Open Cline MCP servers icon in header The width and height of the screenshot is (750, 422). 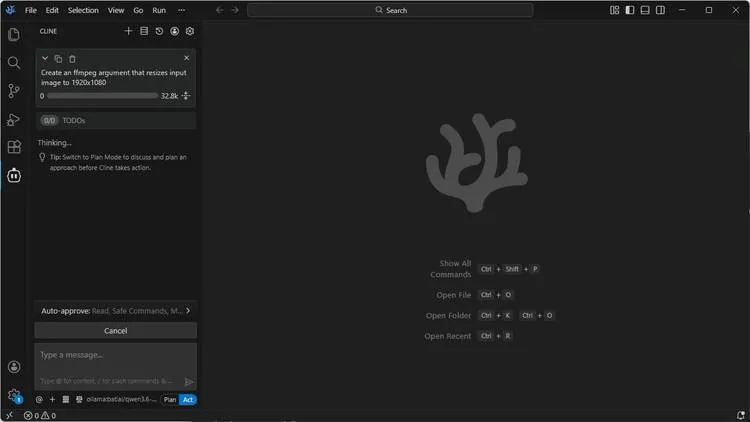(144, 31)
